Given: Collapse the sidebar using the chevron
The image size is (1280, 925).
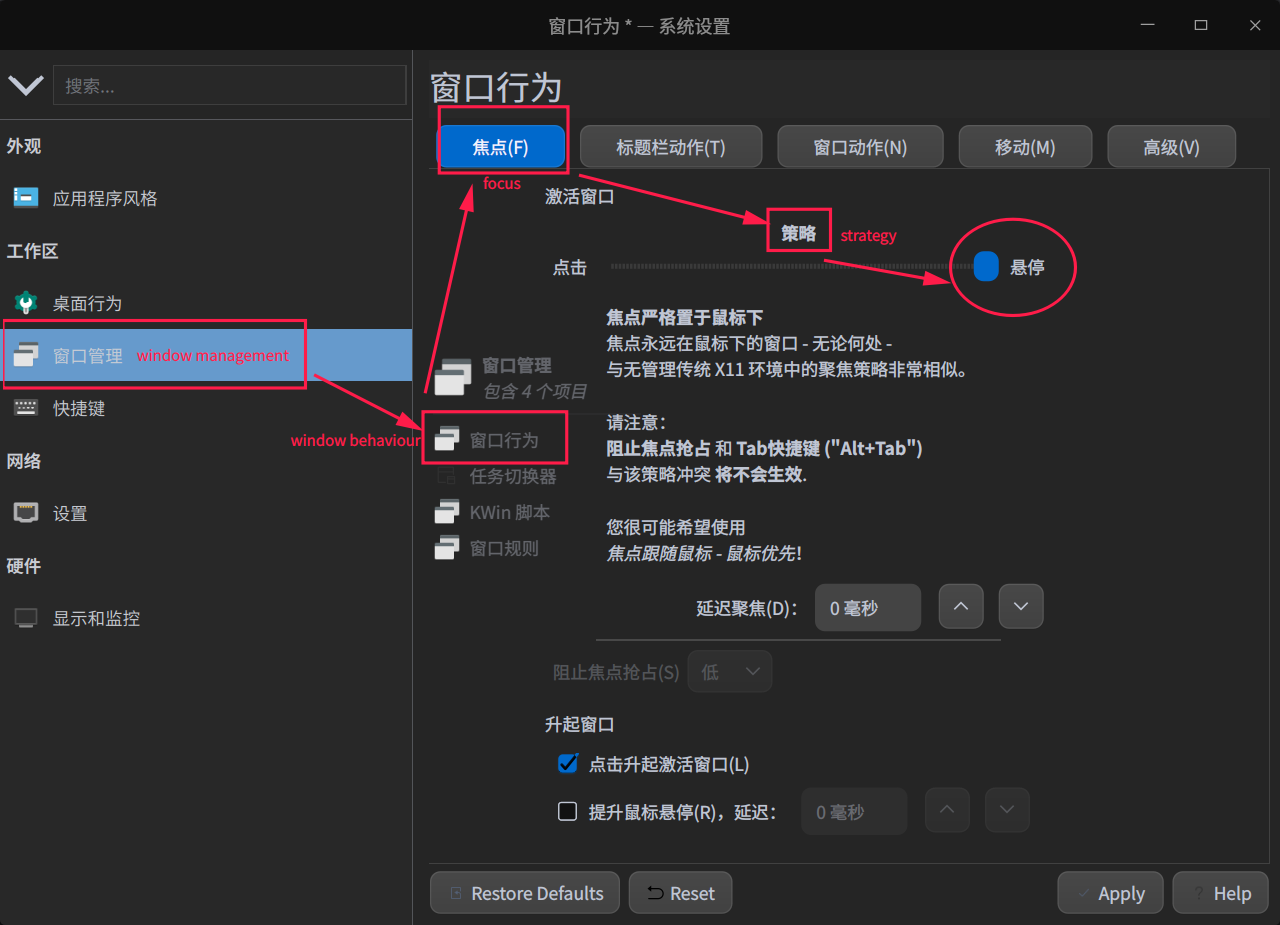Looking at the screenshot, I should click(x=26, y=85).
